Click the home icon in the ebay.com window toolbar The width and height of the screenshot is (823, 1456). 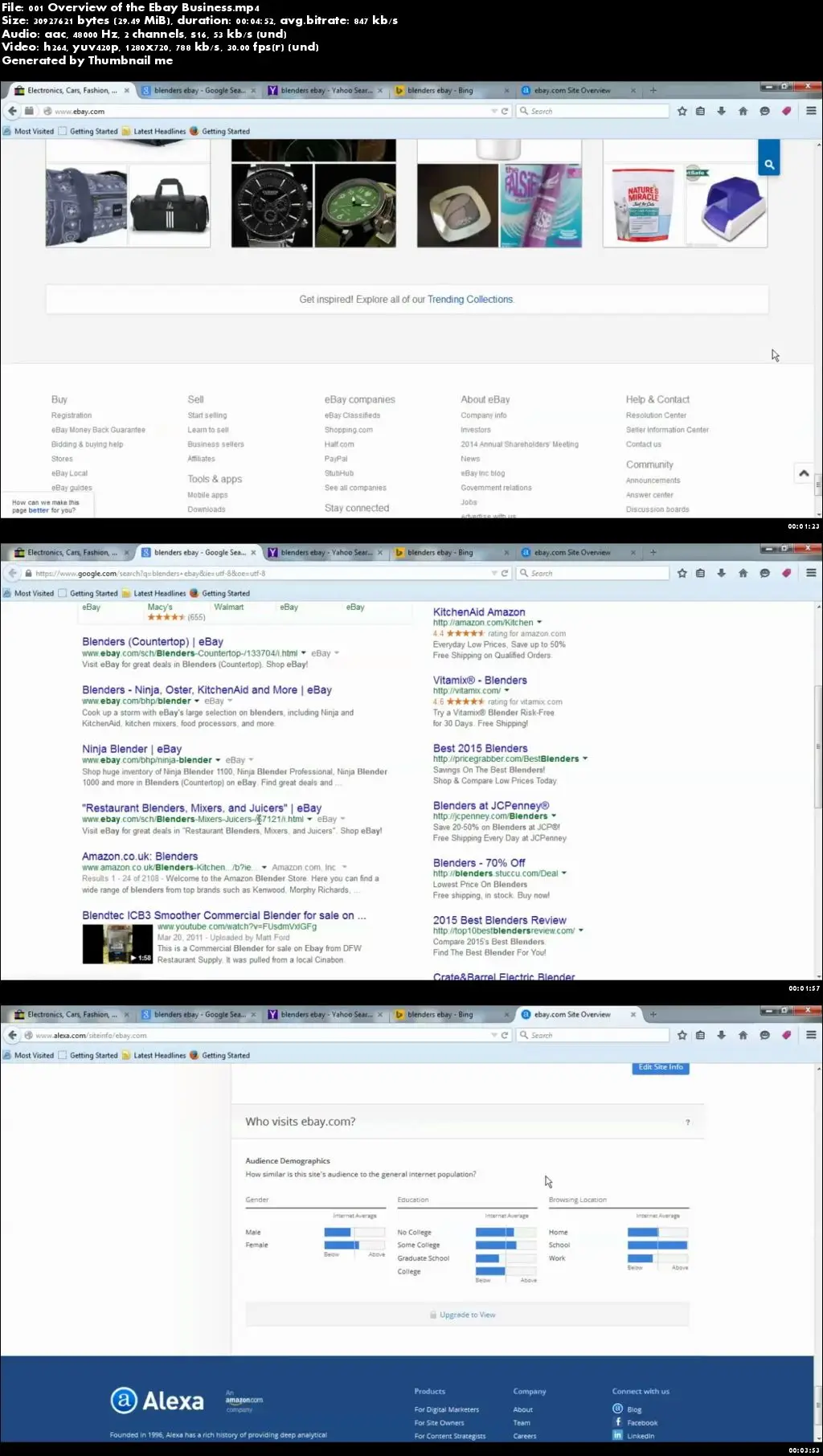pos(743,111)
